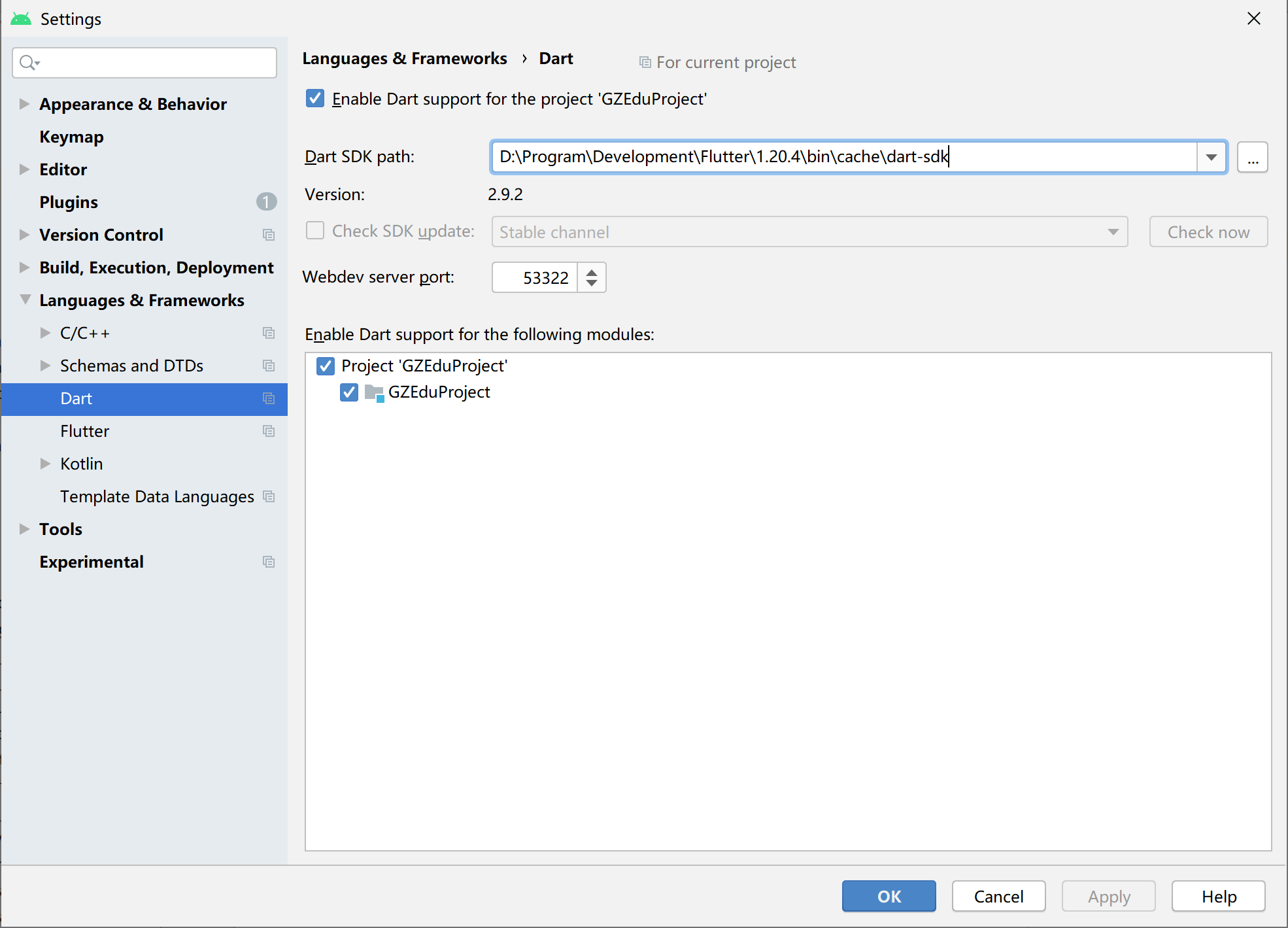Click the Dart breadcrumb title
1288x928 pixels.
pyautogui.click(x=556, y=59)
